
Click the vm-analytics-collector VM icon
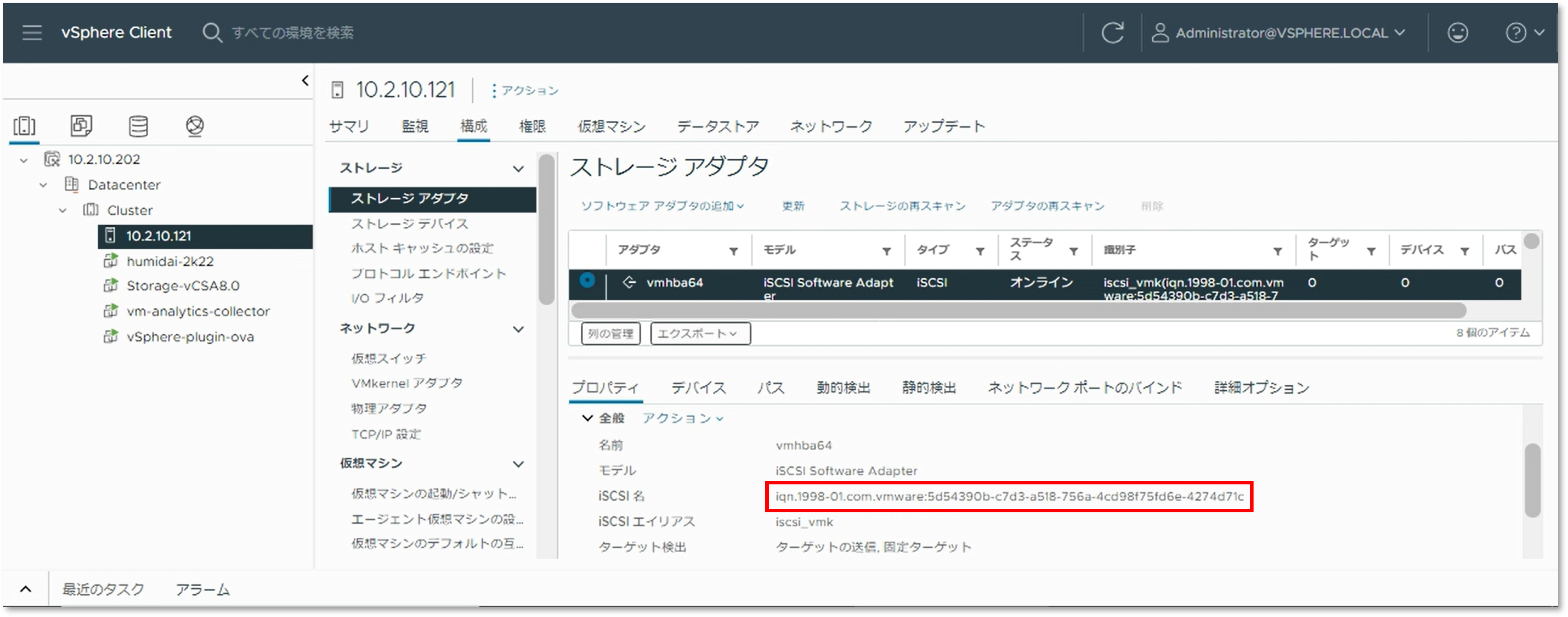(111, 311)
